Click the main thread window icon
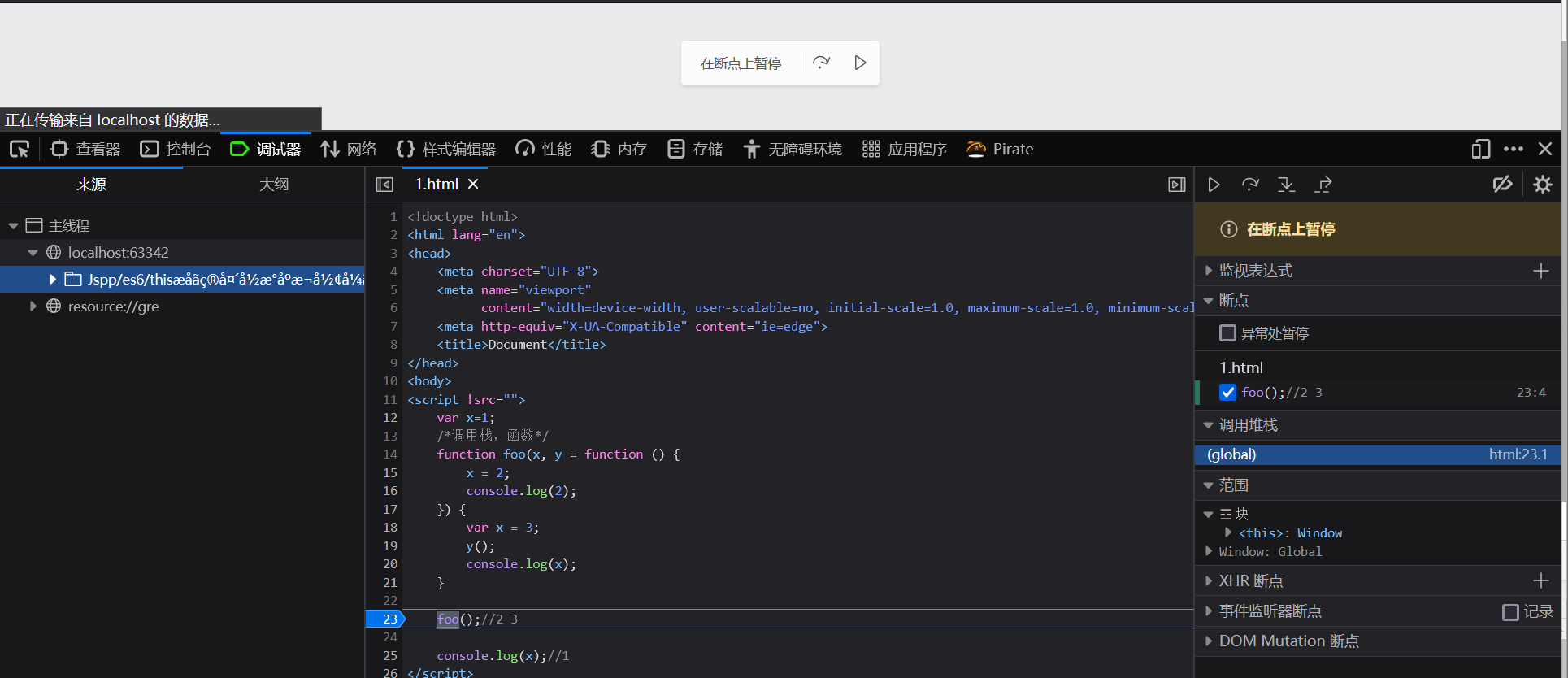This screenshot has width=1568, height=678. [34, 225]
